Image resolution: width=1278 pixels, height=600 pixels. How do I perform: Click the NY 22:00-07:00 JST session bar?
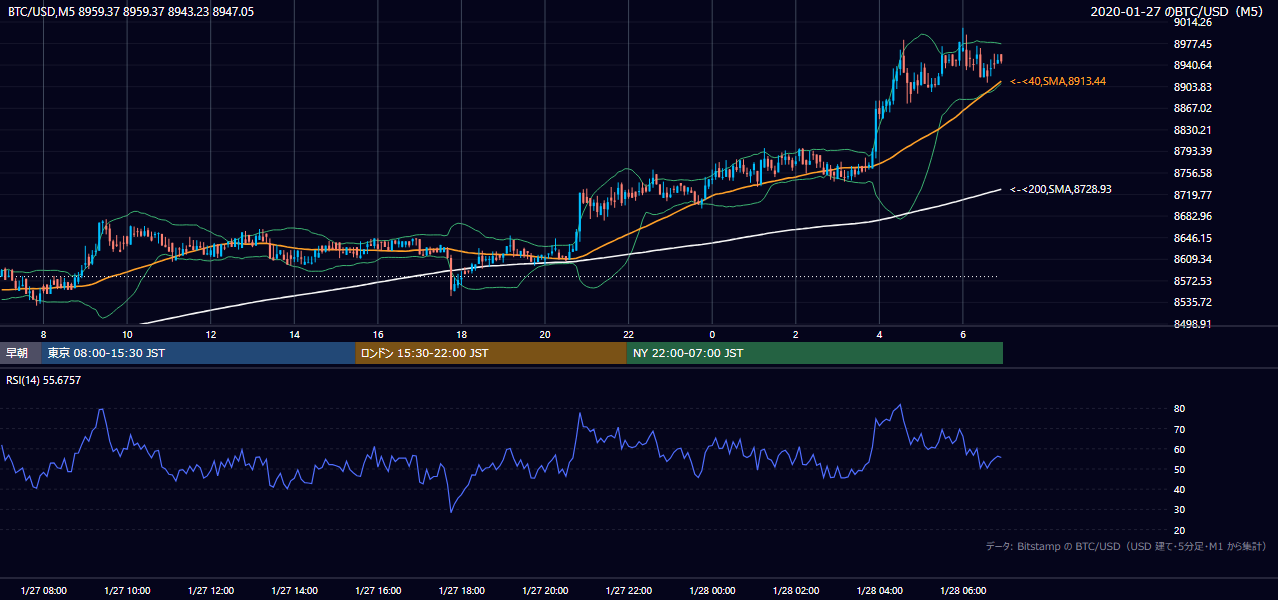point(815,353)
